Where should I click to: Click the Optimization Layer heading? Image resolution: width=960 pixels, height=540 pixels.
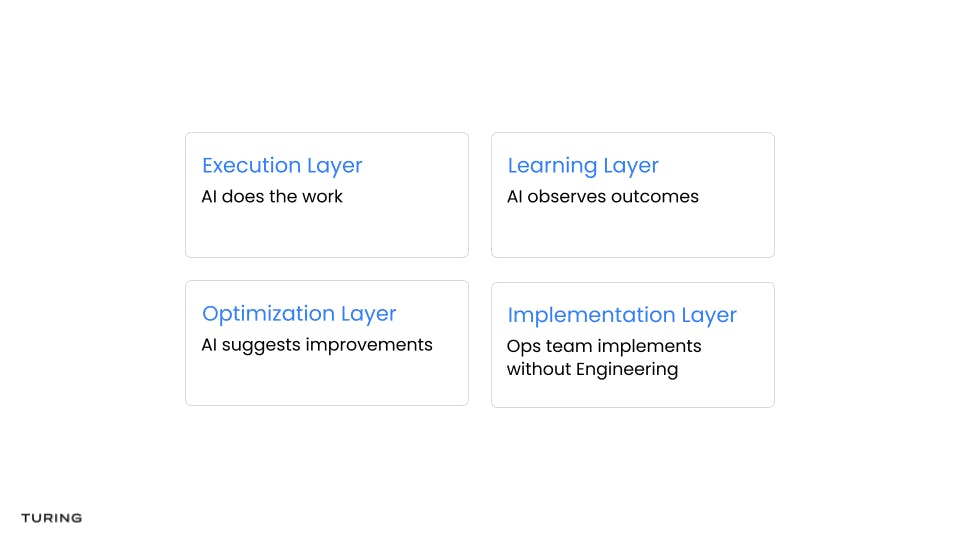coord(299,314)
